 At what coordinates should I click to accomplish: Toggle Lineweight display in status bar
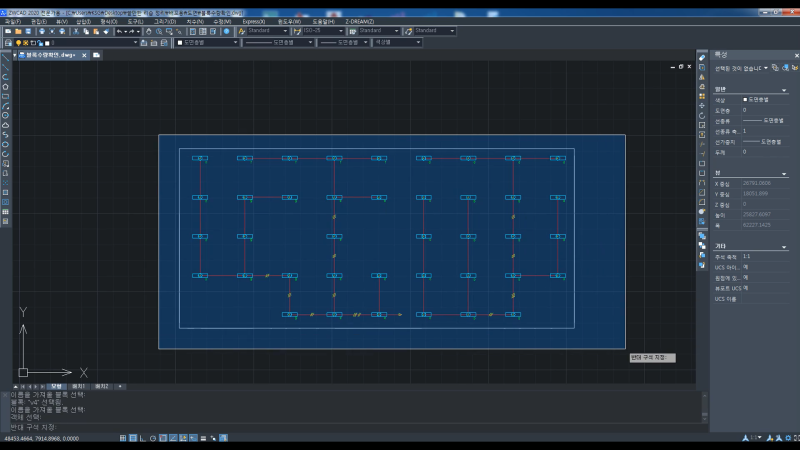click(203, 438)
